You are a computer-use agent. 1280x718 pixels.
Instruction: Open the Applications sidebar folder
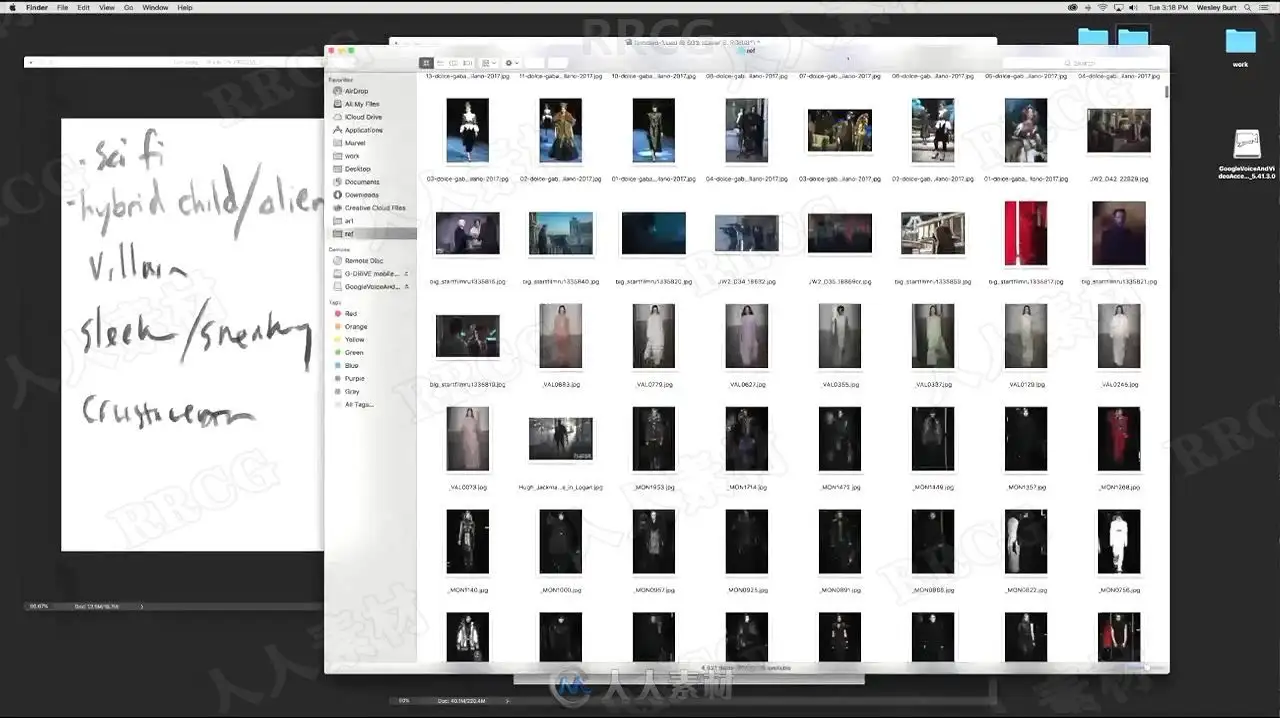363,130
